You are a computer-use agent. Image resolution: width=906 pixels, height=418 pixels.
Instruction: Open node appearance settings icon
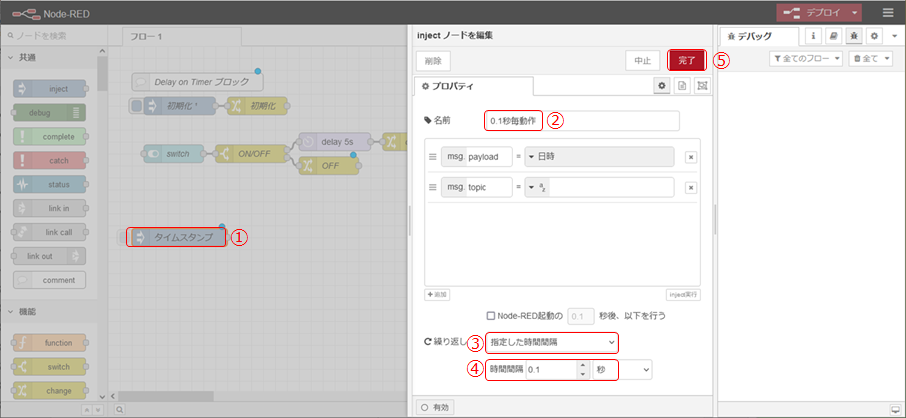(701, 87)
